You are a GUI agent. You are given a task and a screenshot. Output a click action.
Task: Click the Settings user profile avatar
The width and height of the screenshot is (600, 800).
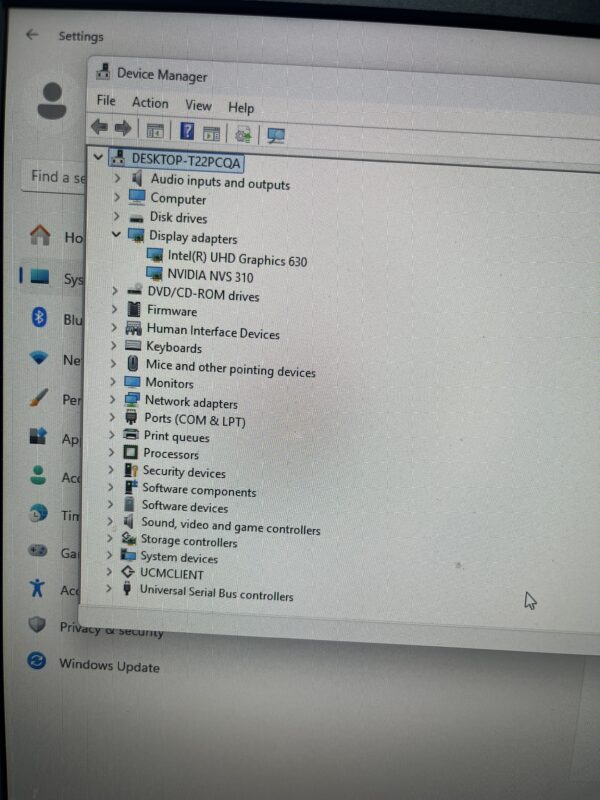click(52, 101)
